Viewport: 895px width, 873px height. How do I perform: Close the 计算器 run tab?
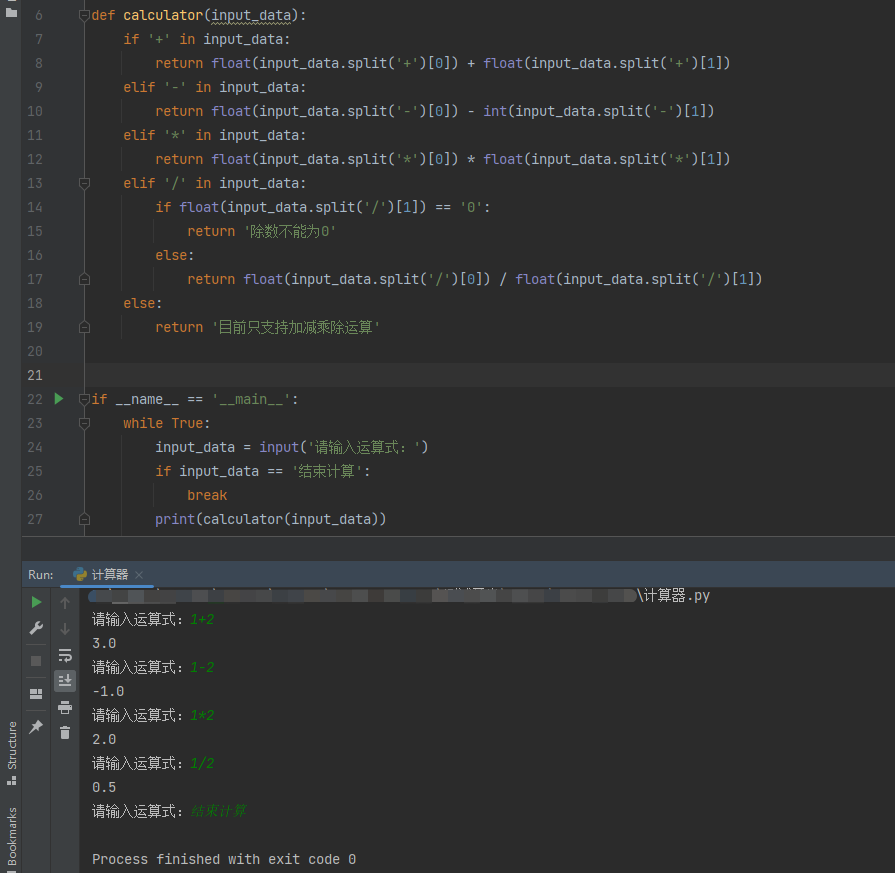[x=139, y=575]
